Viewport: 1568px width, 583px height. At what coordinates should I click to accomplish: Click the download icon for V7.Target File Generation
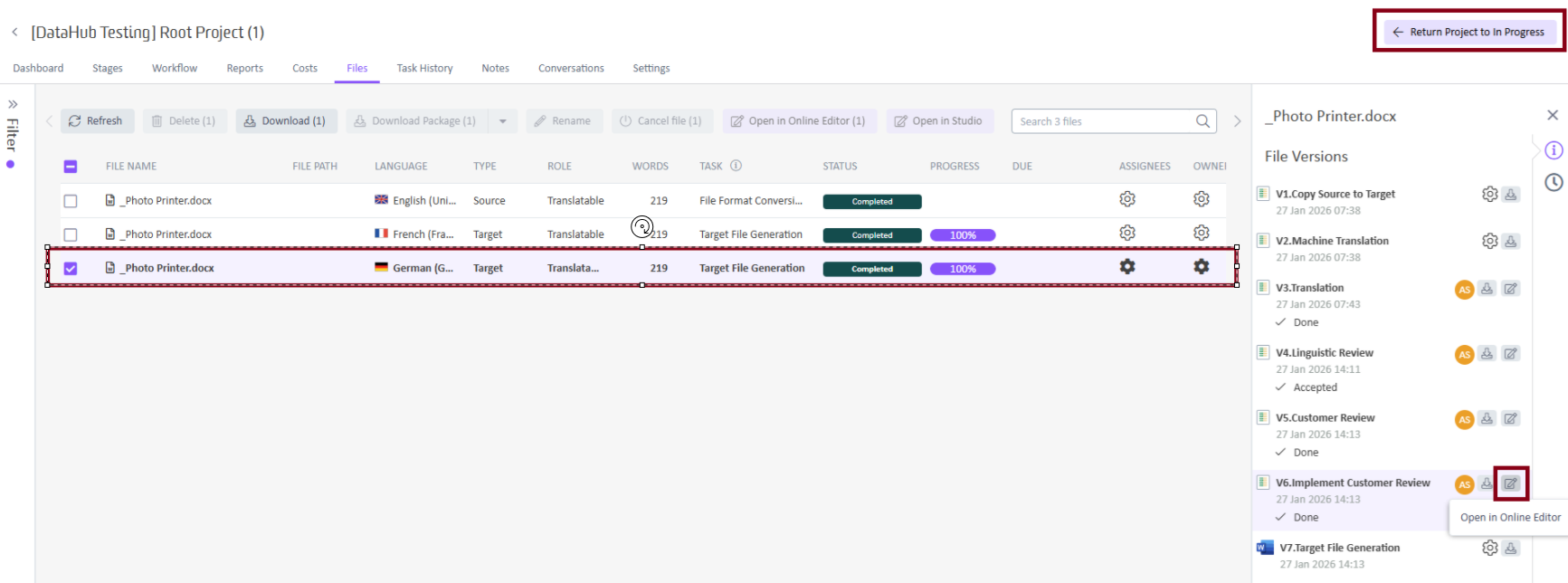click(x=1511, y=548)
